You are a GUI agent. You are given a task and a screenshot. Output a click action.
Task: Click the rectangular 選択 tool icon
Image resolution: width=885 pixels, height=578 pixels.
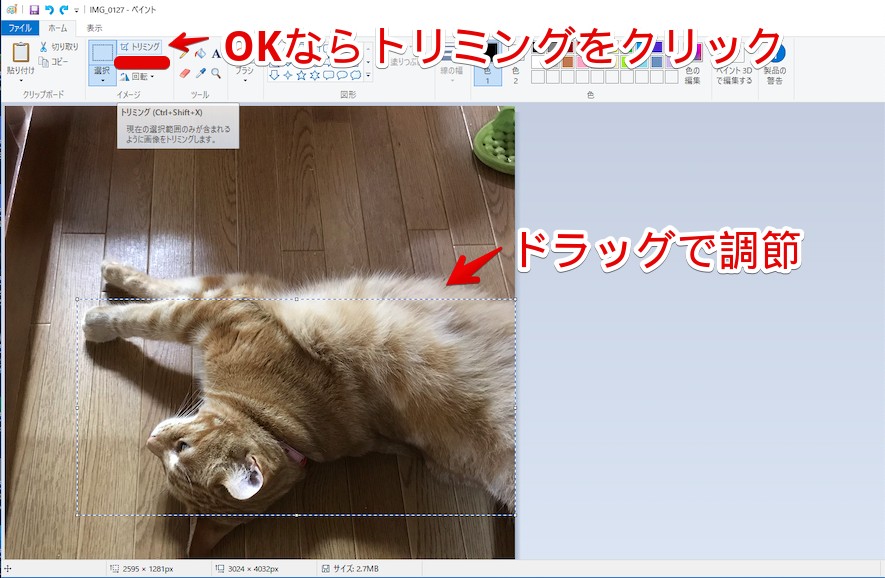click(x=102, y=52)
